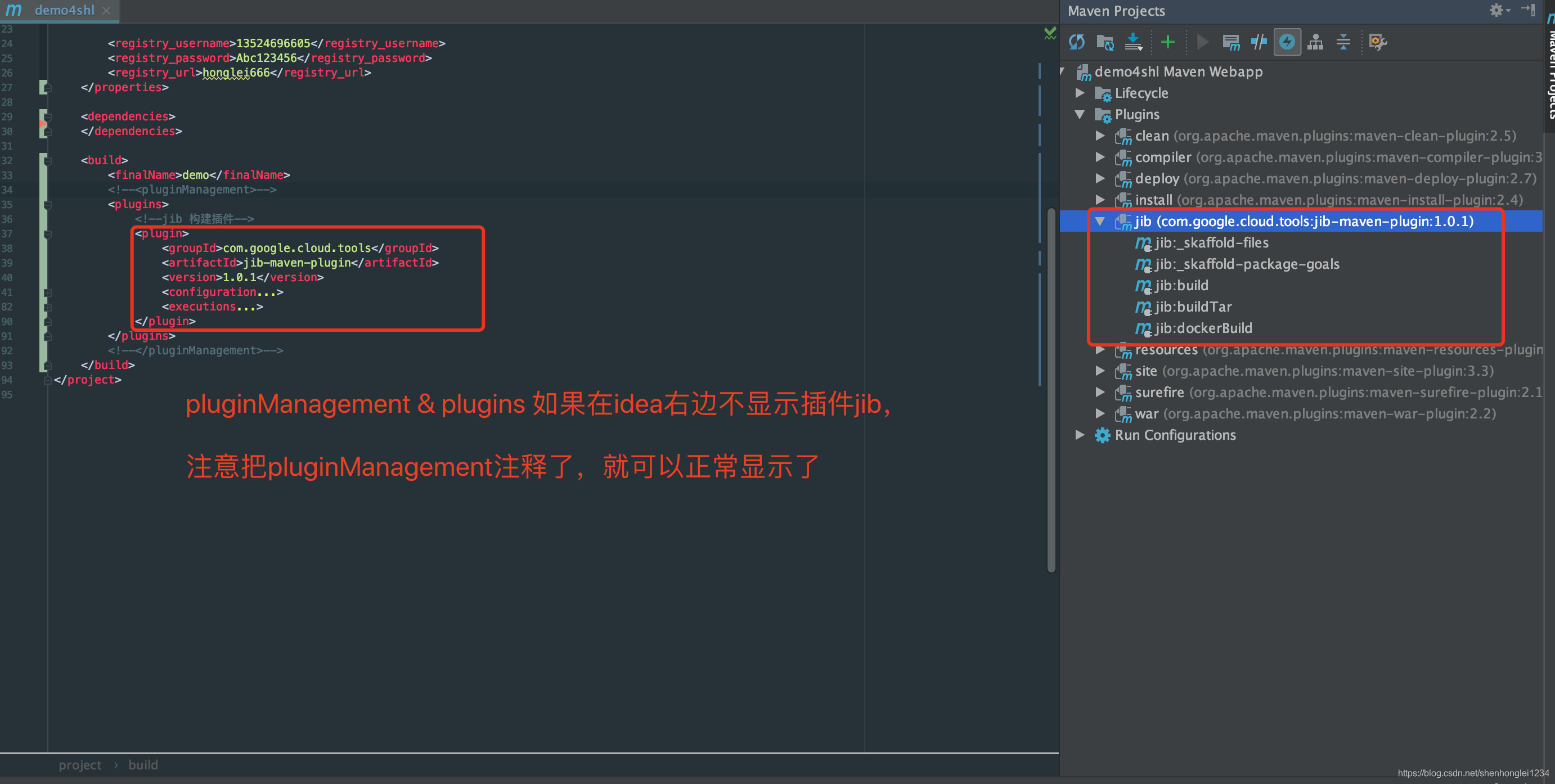Toggle fold marker at plugins tag line 35
This screenshot has height=784, width=1555.
[48, 205]
